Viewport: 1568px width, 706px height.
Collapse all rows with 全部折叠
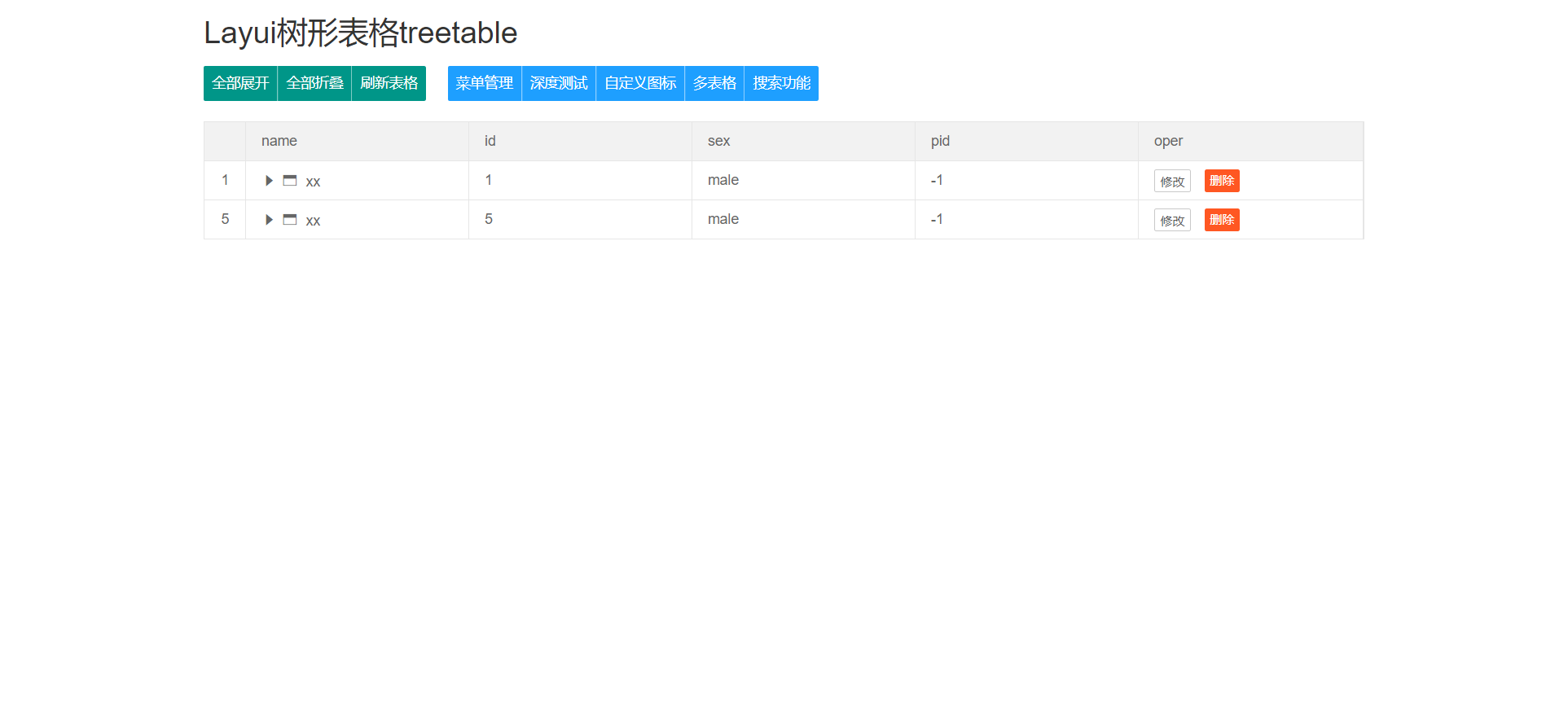[x=314, y=83]
